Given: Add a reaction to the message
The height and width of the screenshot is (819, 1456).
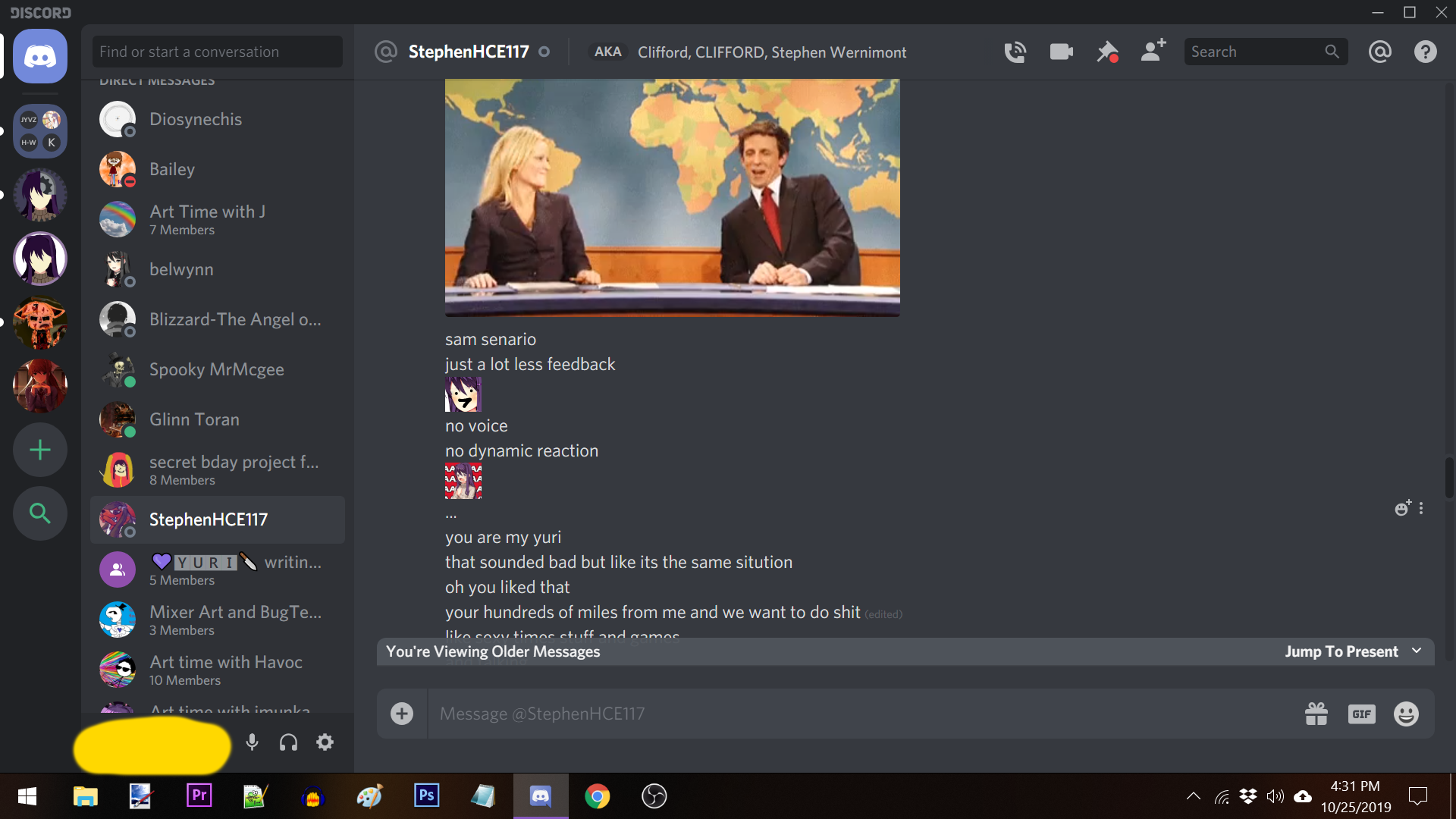Looking at the screenshot, I should [1403, 508].
